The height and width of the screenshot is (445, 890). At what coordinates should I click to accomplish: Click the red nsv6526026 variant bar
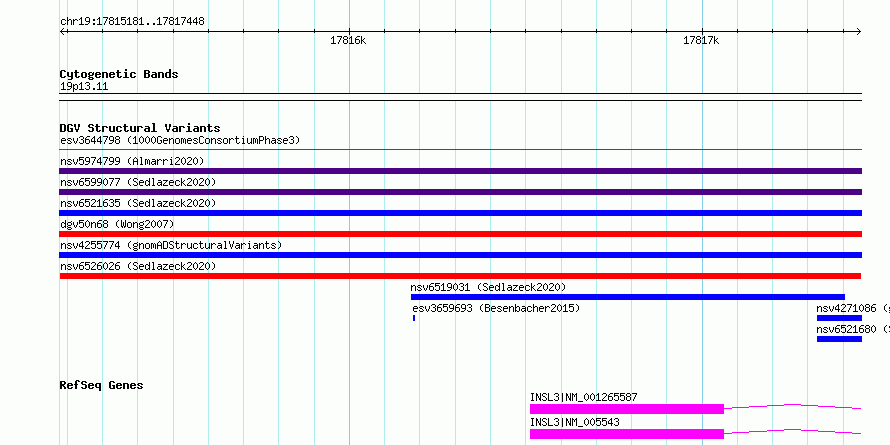(x=460, y=276)
